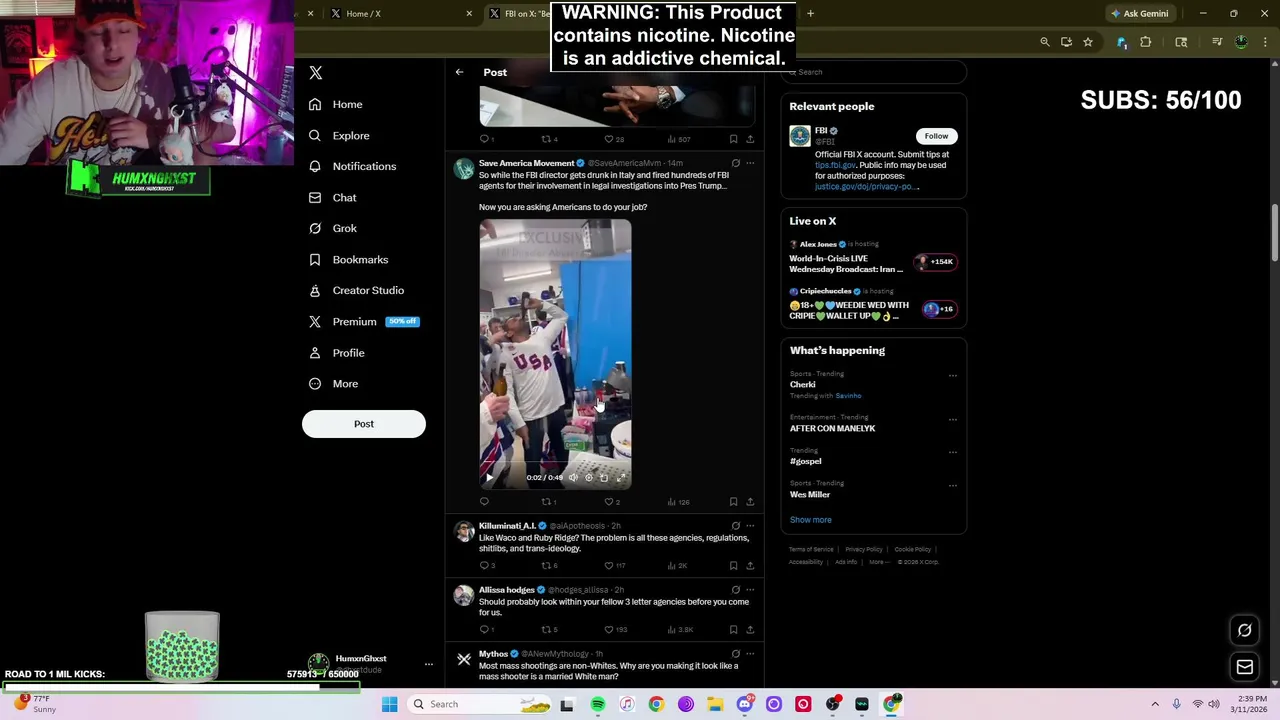The image size is (1280, 720).
Task: Open more options on Killuminati_A.I. post
Action: pos(750,526)
